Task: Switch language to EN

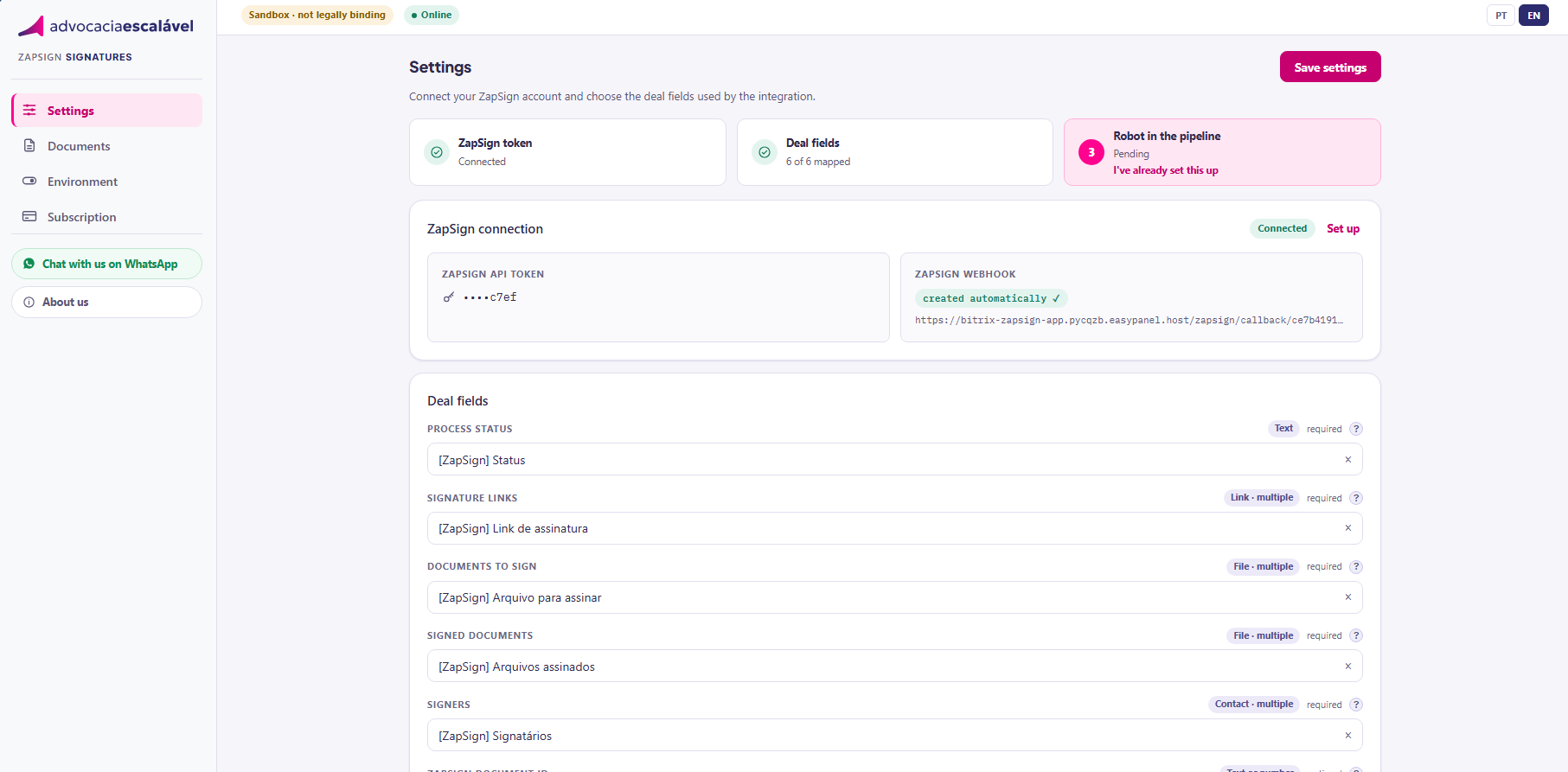Action: (1534, 16)
